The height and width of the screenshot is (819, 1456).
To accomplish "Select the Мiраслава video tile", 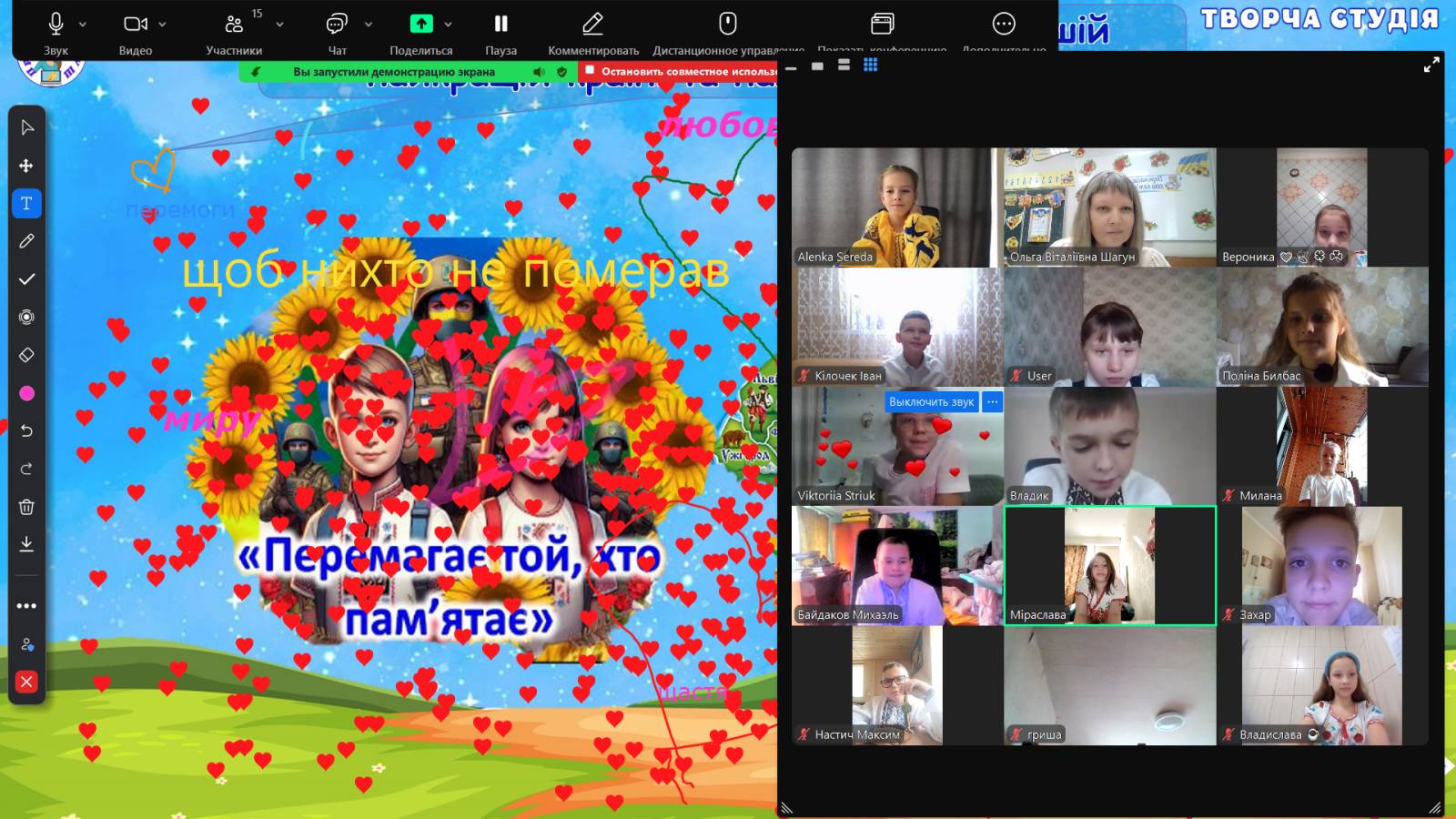I will pos(1110,565).
